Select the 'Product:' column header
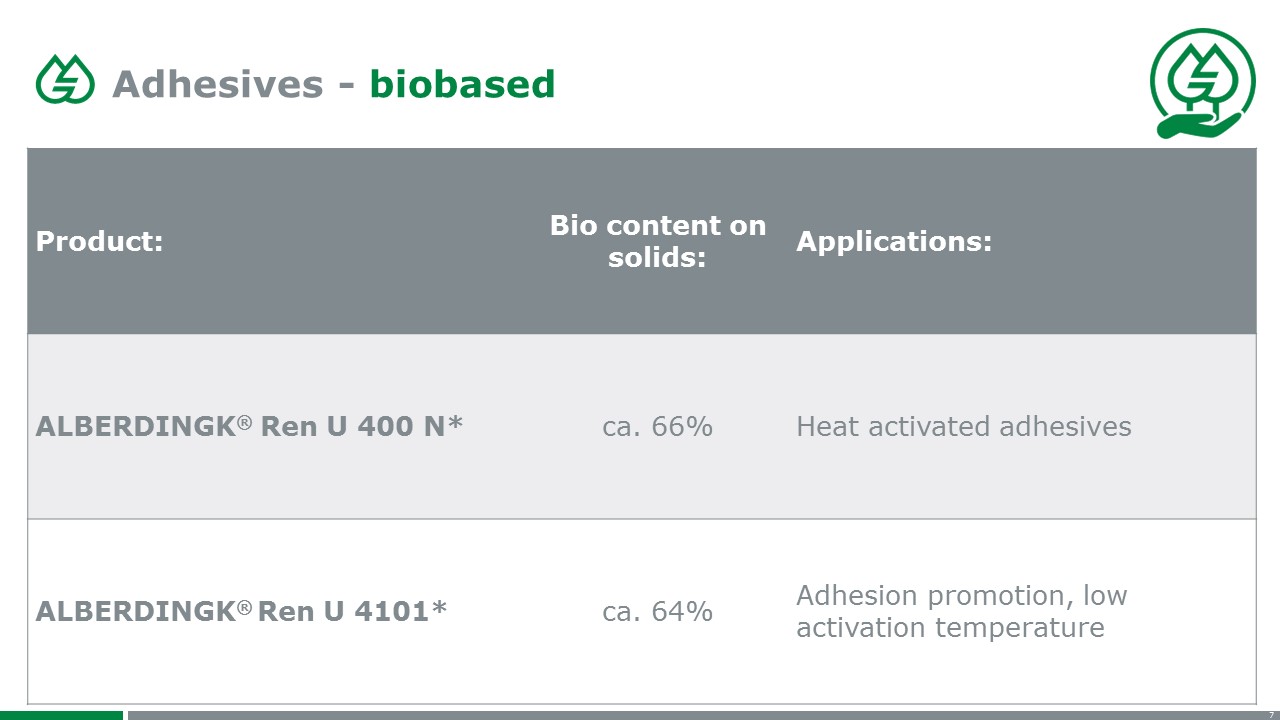 (x=99, y=242)
